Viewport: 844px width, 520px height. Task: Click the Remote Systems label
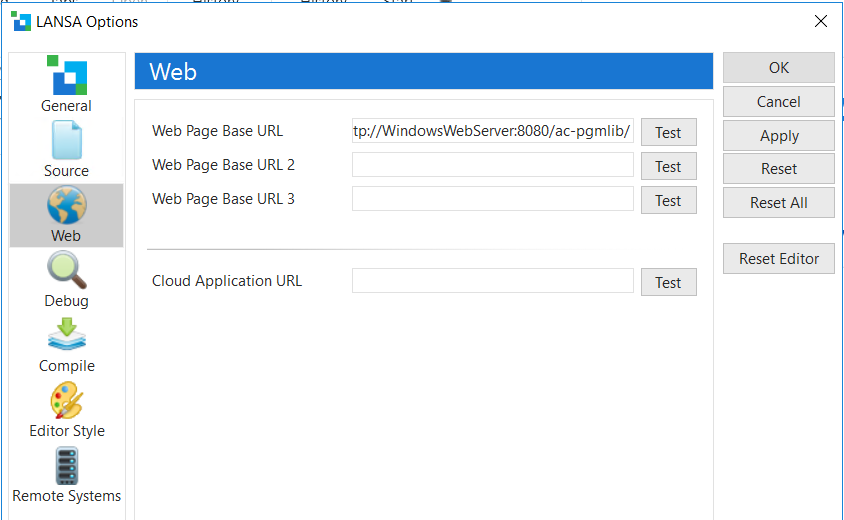point(67,496)
